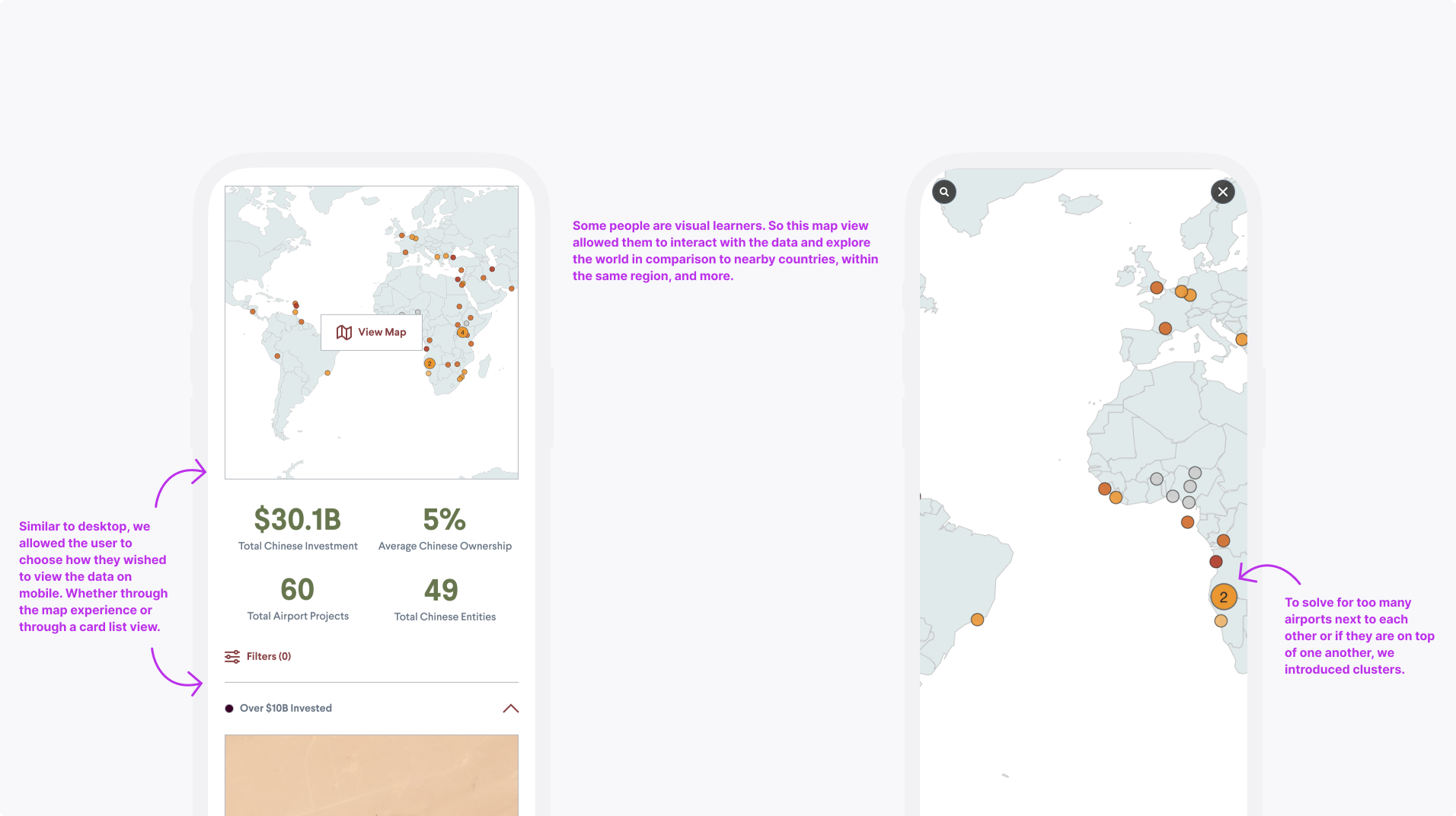Collapse the Over $10B Invested section
The image size is (1456, 816).
[511, 708]
